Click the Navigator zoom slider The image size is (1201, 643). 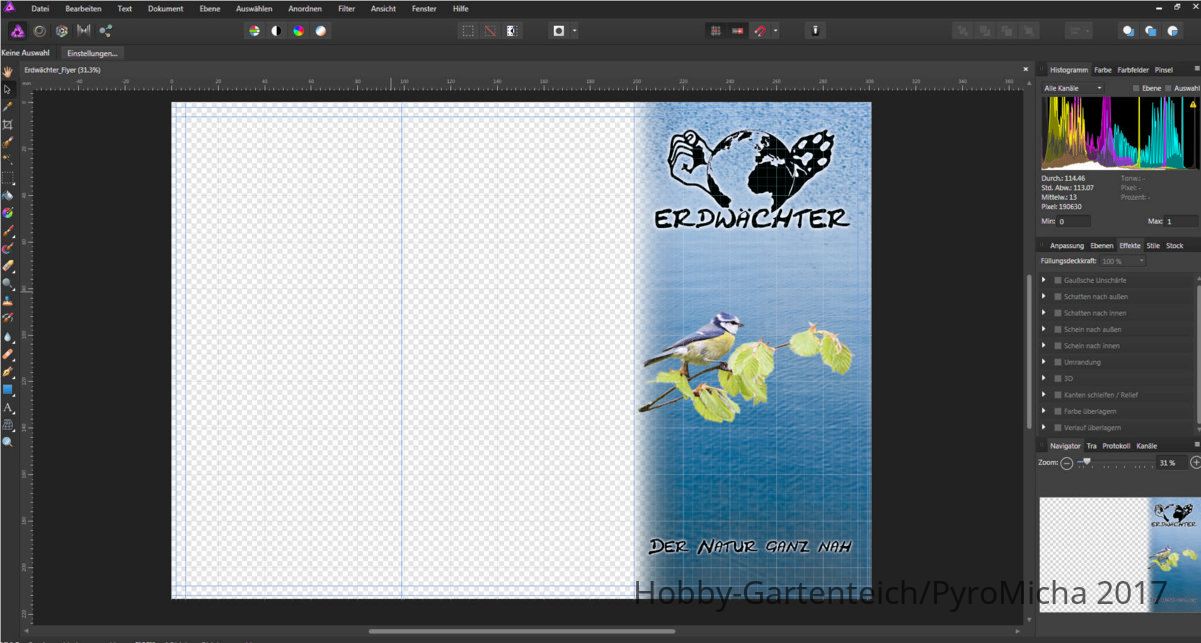[1117, 463]
